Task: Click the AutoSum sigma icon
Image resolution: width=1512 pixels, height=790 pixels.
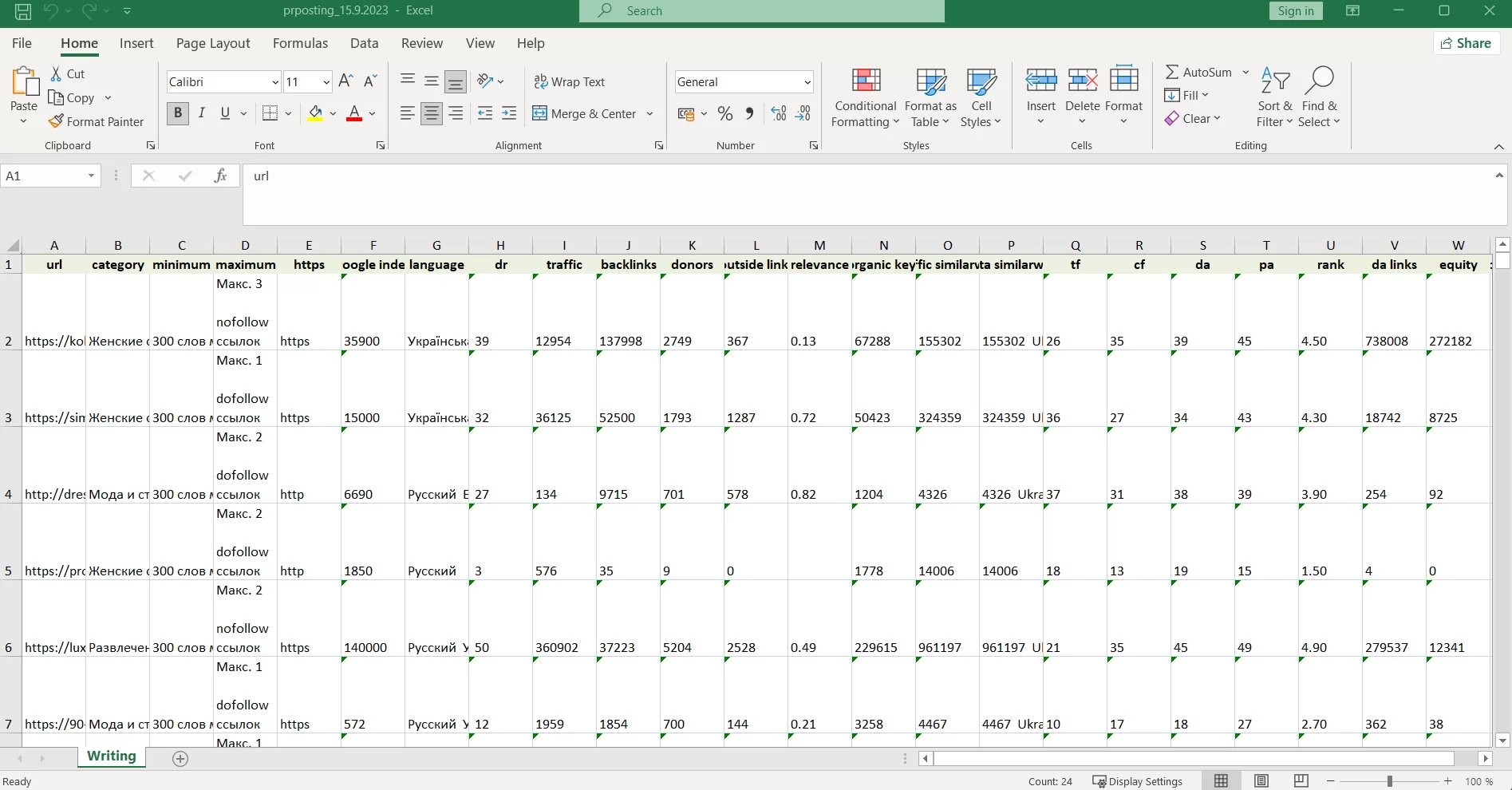Action: point(1172,72)
